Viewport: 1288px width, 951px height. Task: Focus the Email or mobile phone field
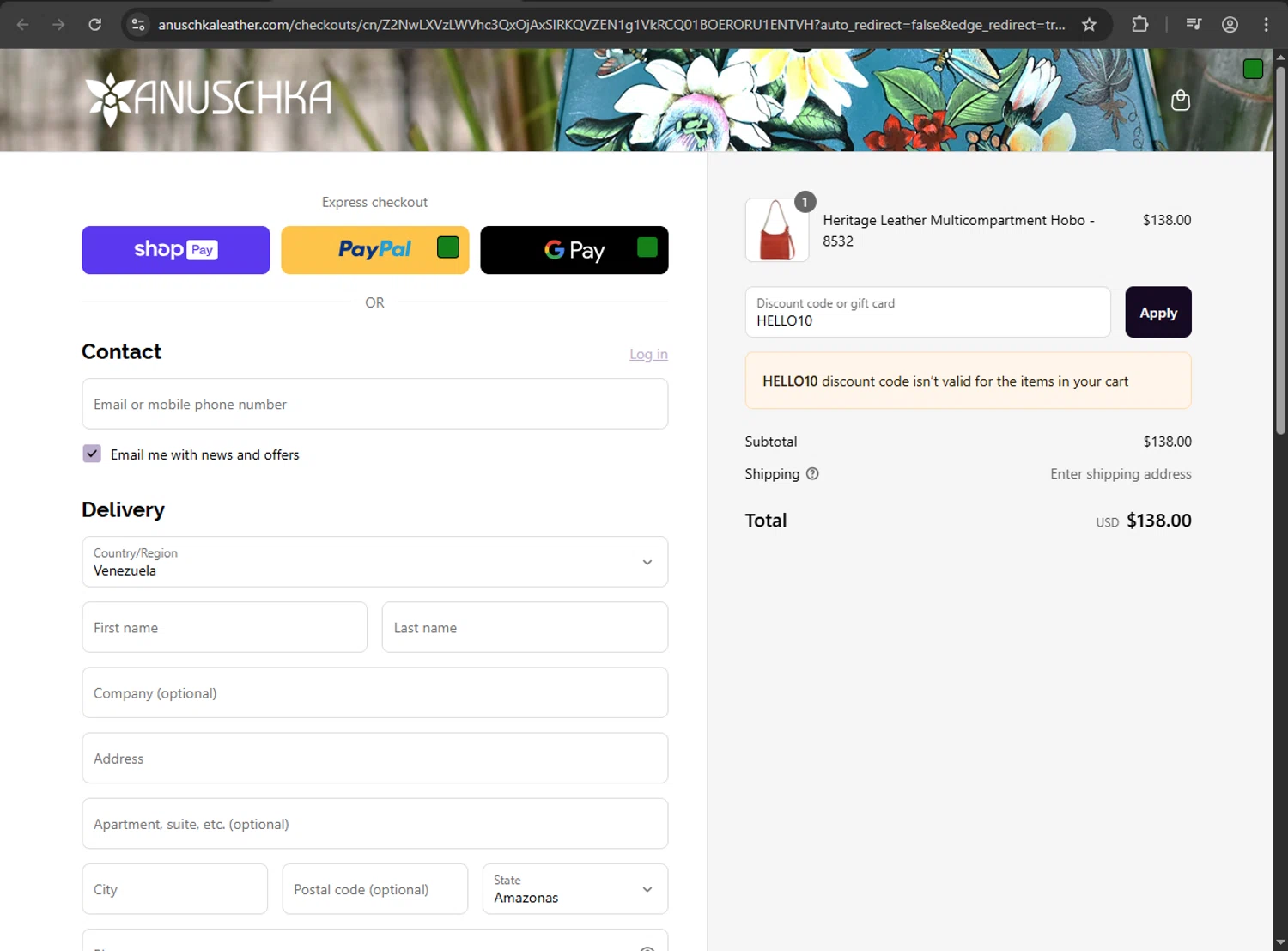374,404
